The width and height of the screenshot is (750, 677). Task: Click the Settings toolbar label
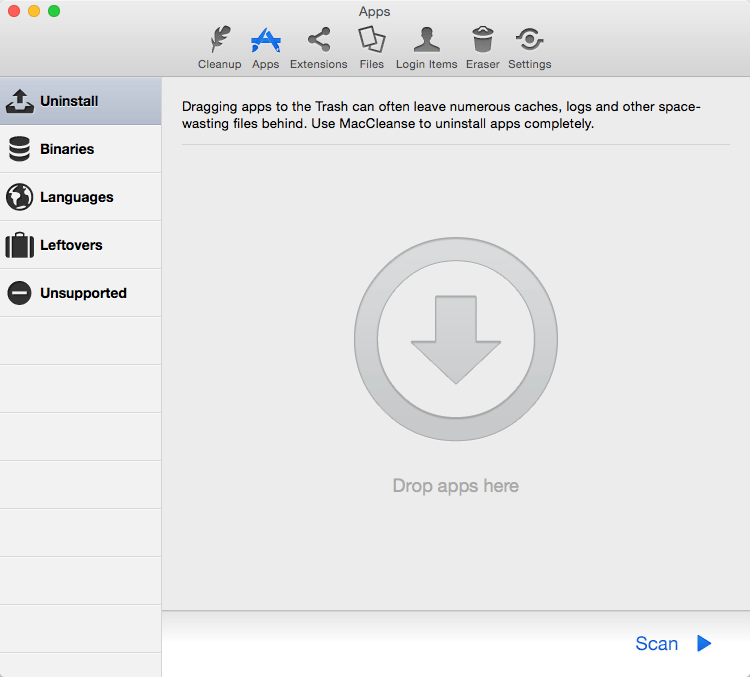[x=529, y=64]
